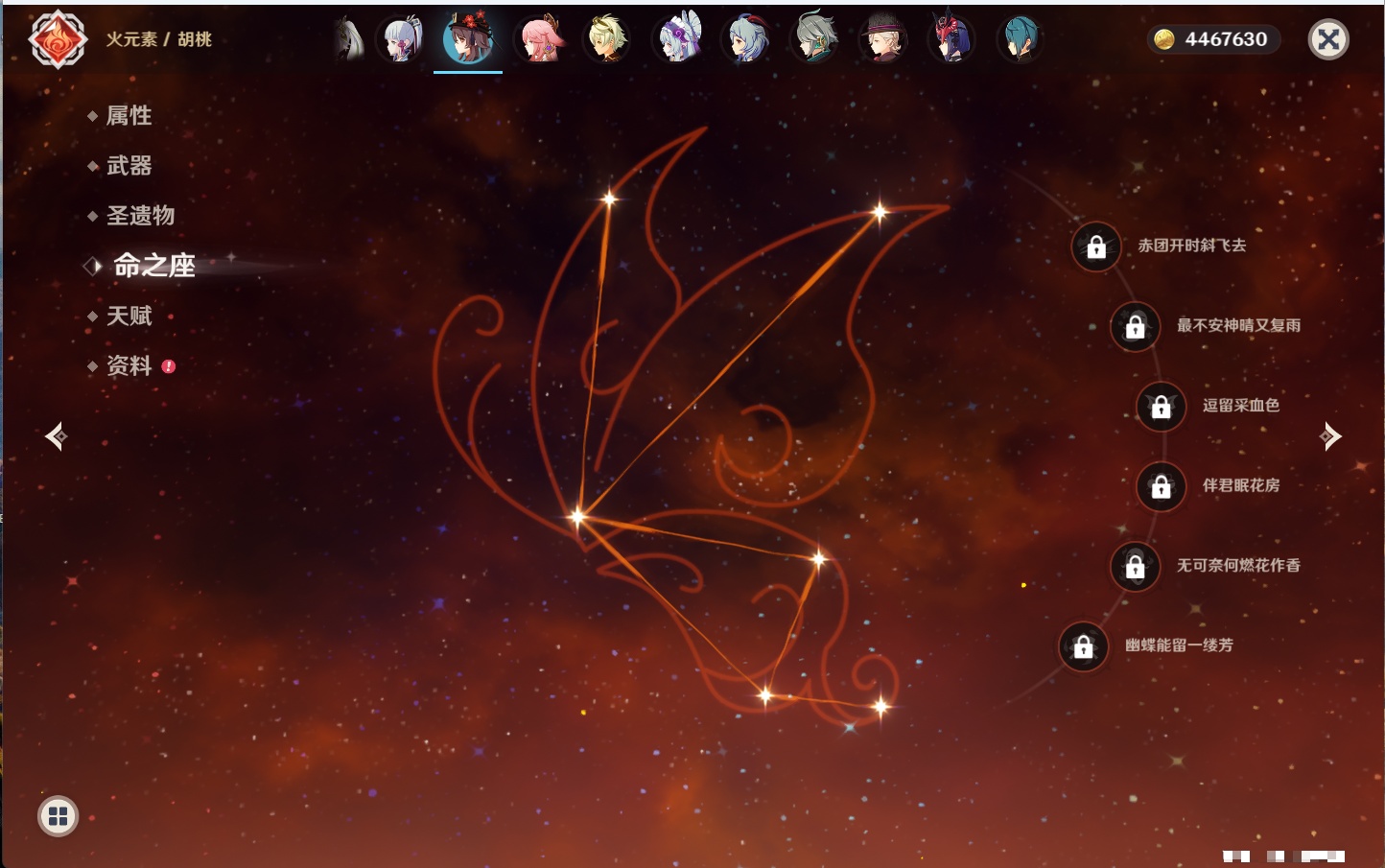Click the Mora coin icon
Viewport: 1385px width, 868px height.
coord(1164,39)
